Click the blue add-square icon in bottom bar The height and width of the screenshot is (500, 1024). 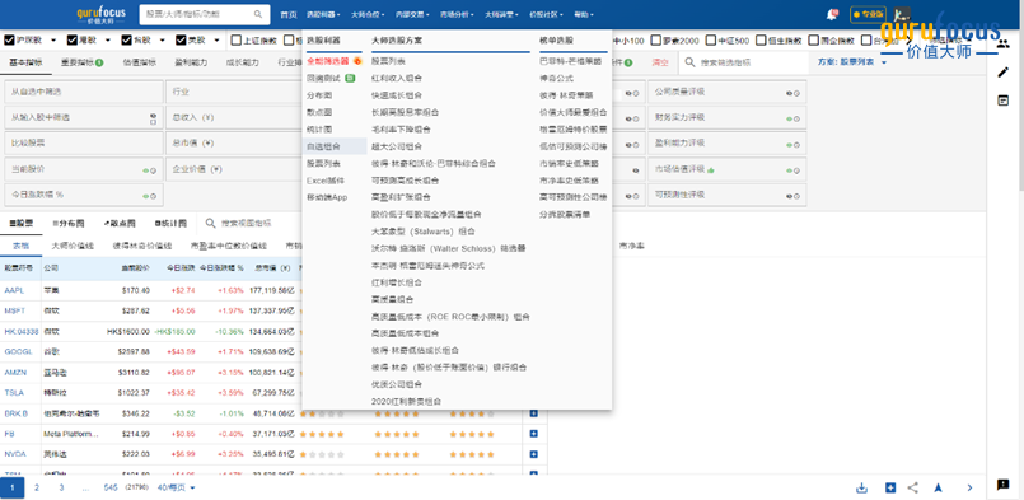(x=890, y=488)
